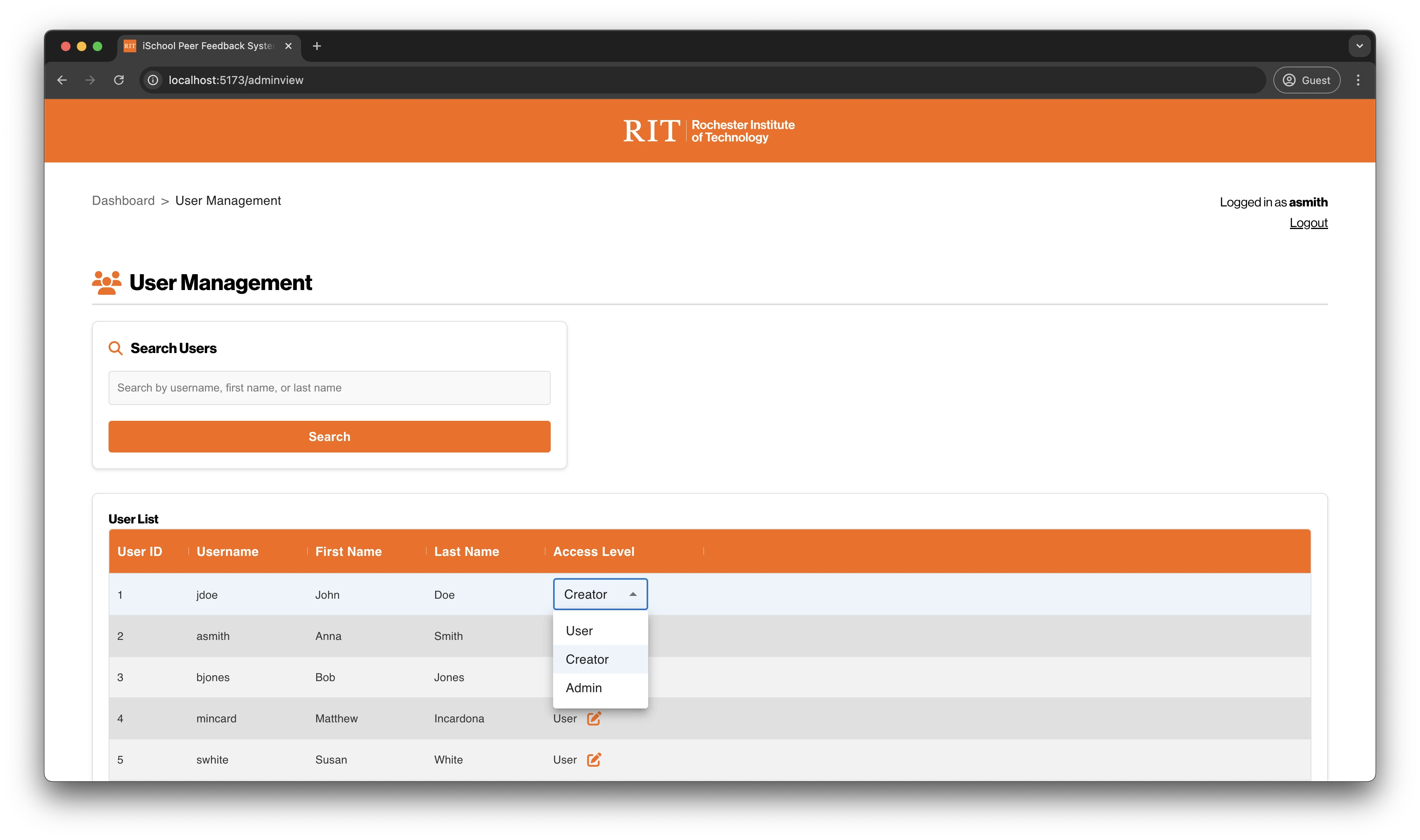The height and width of the screenshot is (840, 1420).
Task: Click the Guest profile button
Action: tap(1306, 80)
